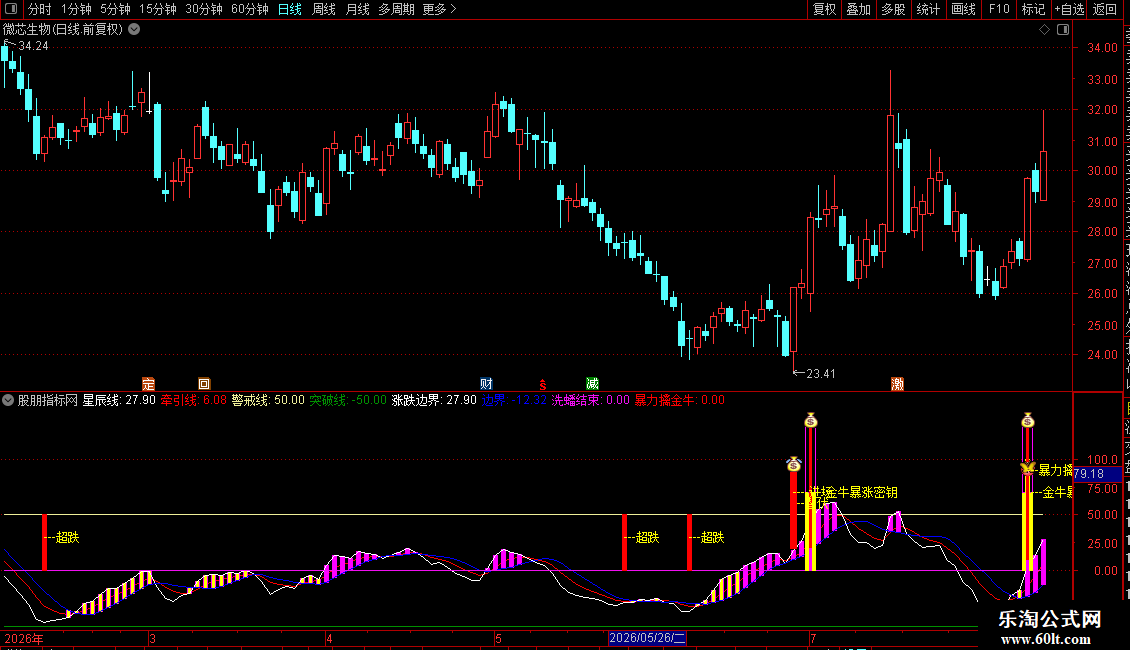Open the 财 financial event marker
Screen dimensions: 1130x650
486,384
